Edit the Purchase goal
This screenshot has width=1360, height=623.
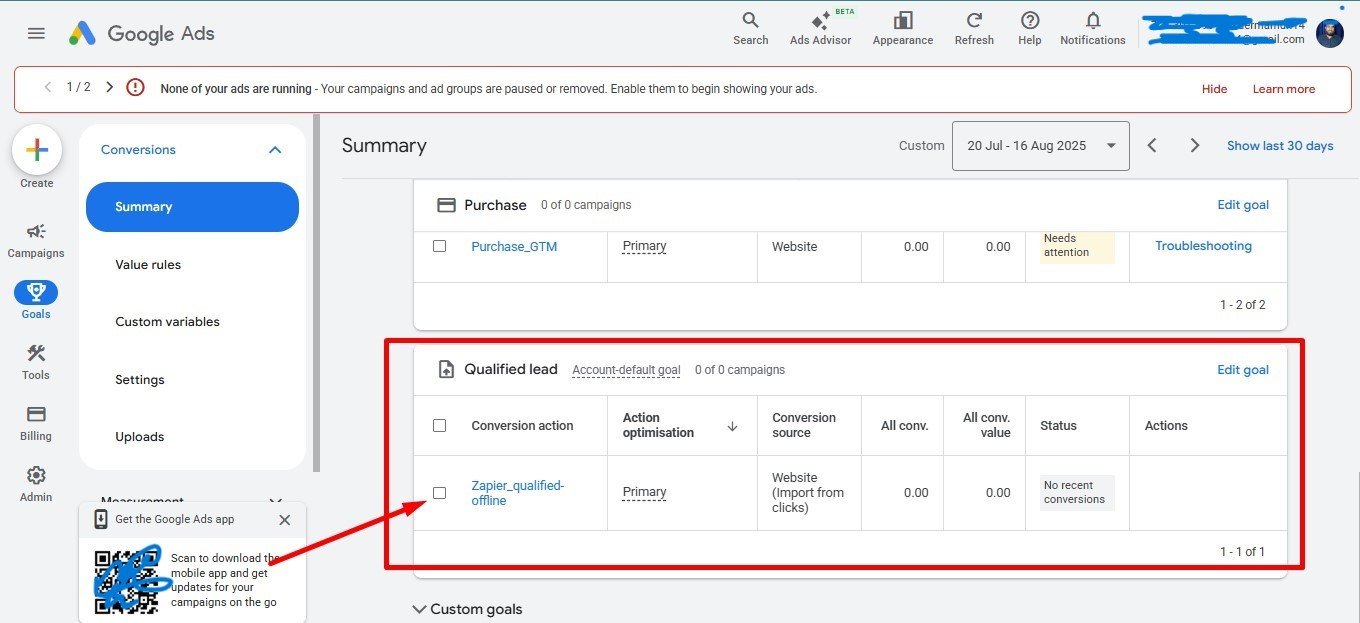coord(1243,205)
